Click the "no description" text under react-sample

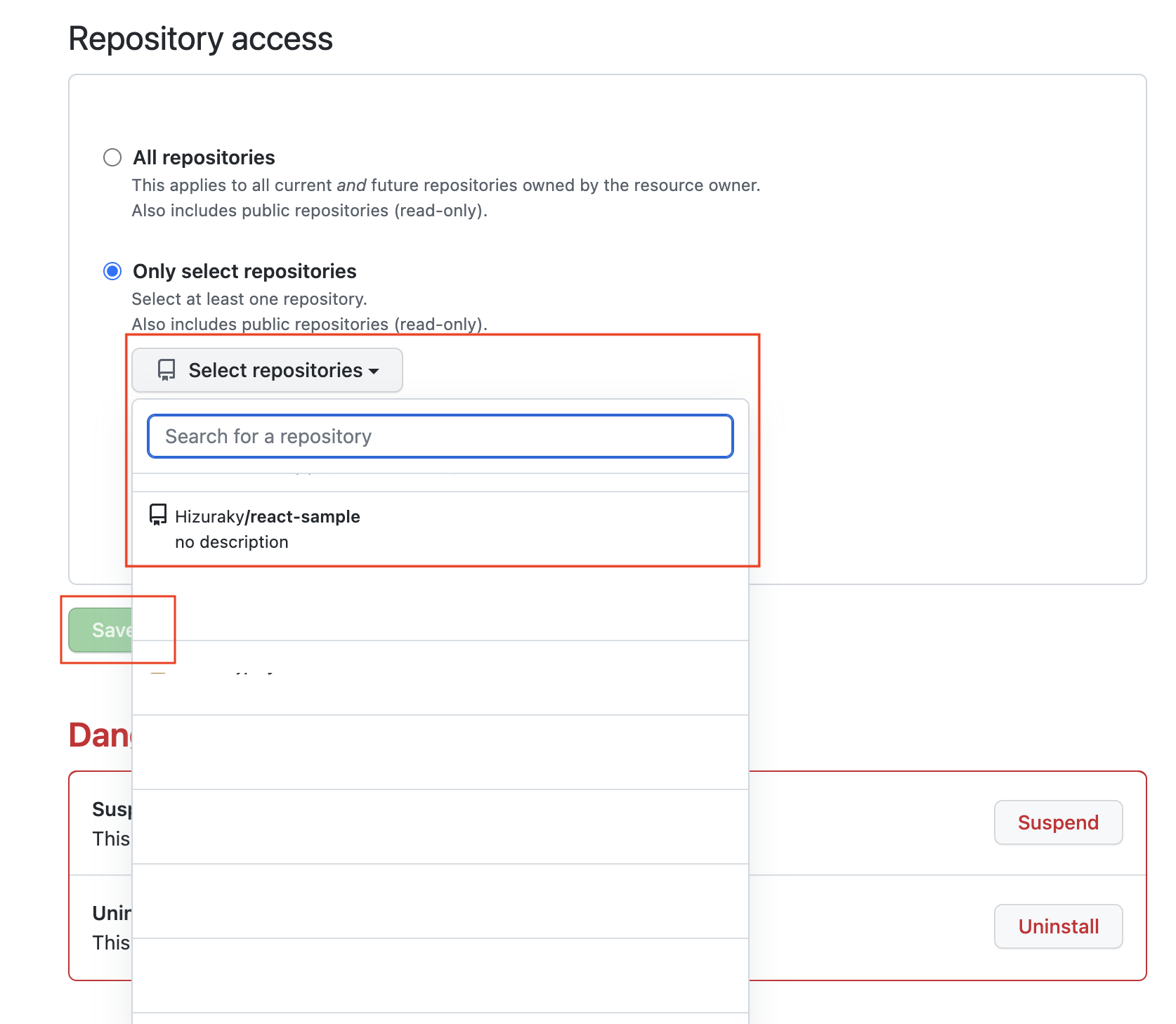tap(232, 542)
